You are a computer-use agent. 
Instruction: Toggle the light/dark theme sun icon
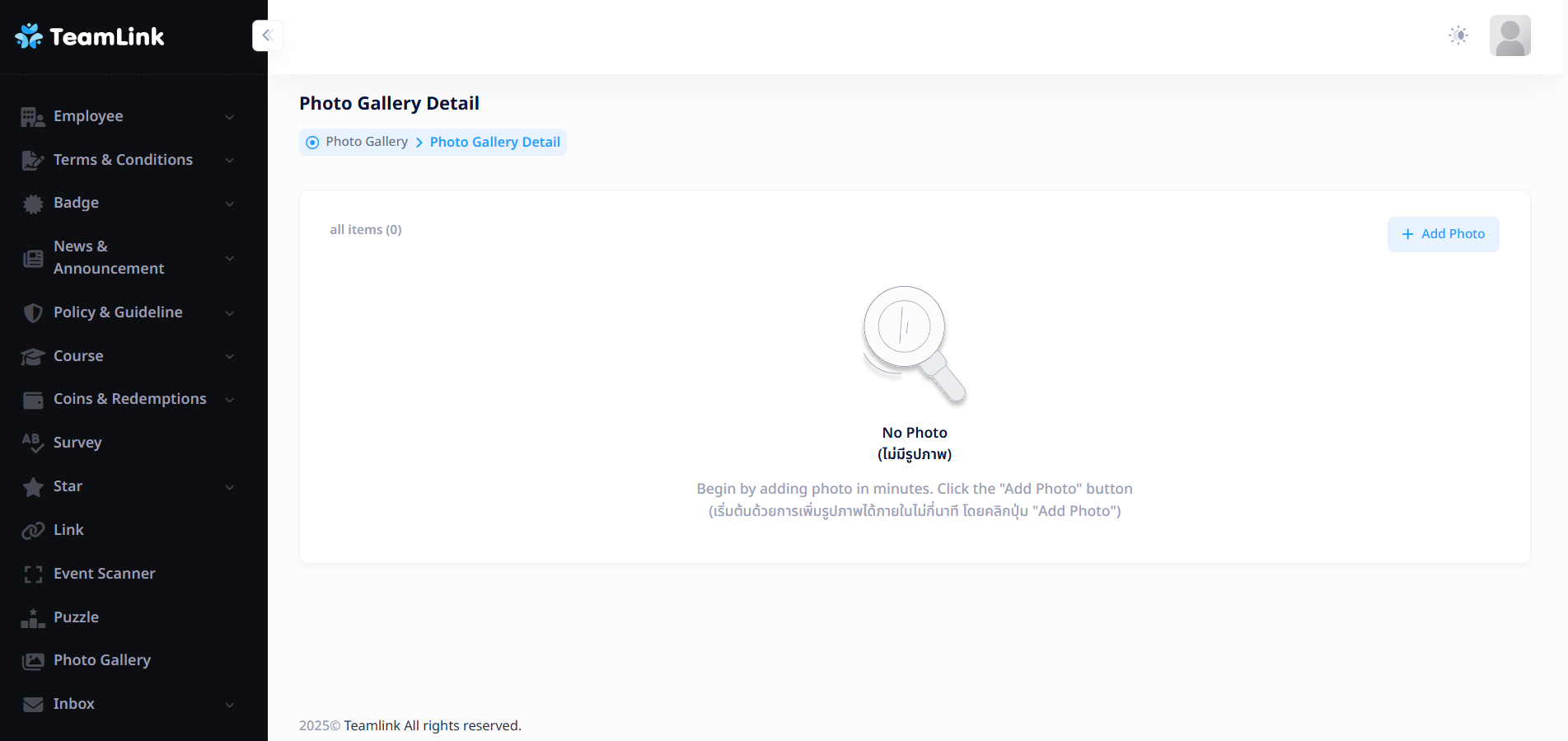click(x=1458, y=35)
